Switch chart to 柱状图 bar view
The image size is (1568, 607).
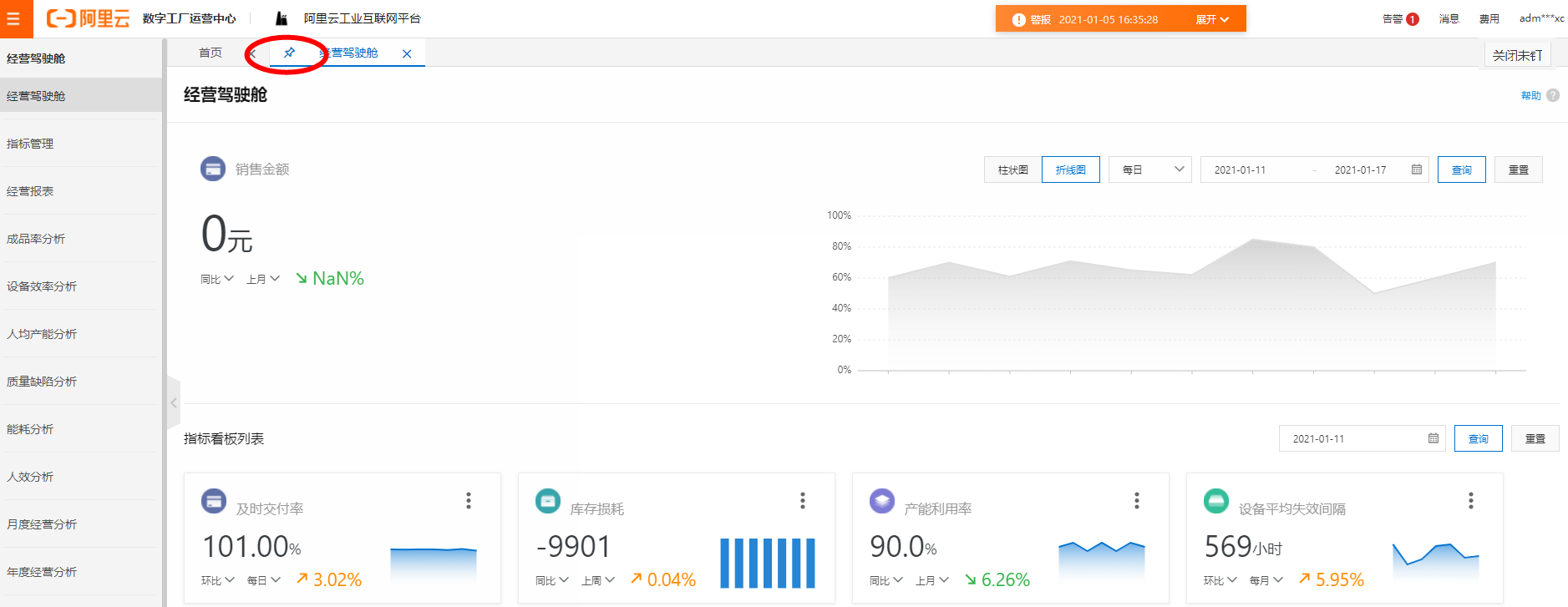[1013, 169]
